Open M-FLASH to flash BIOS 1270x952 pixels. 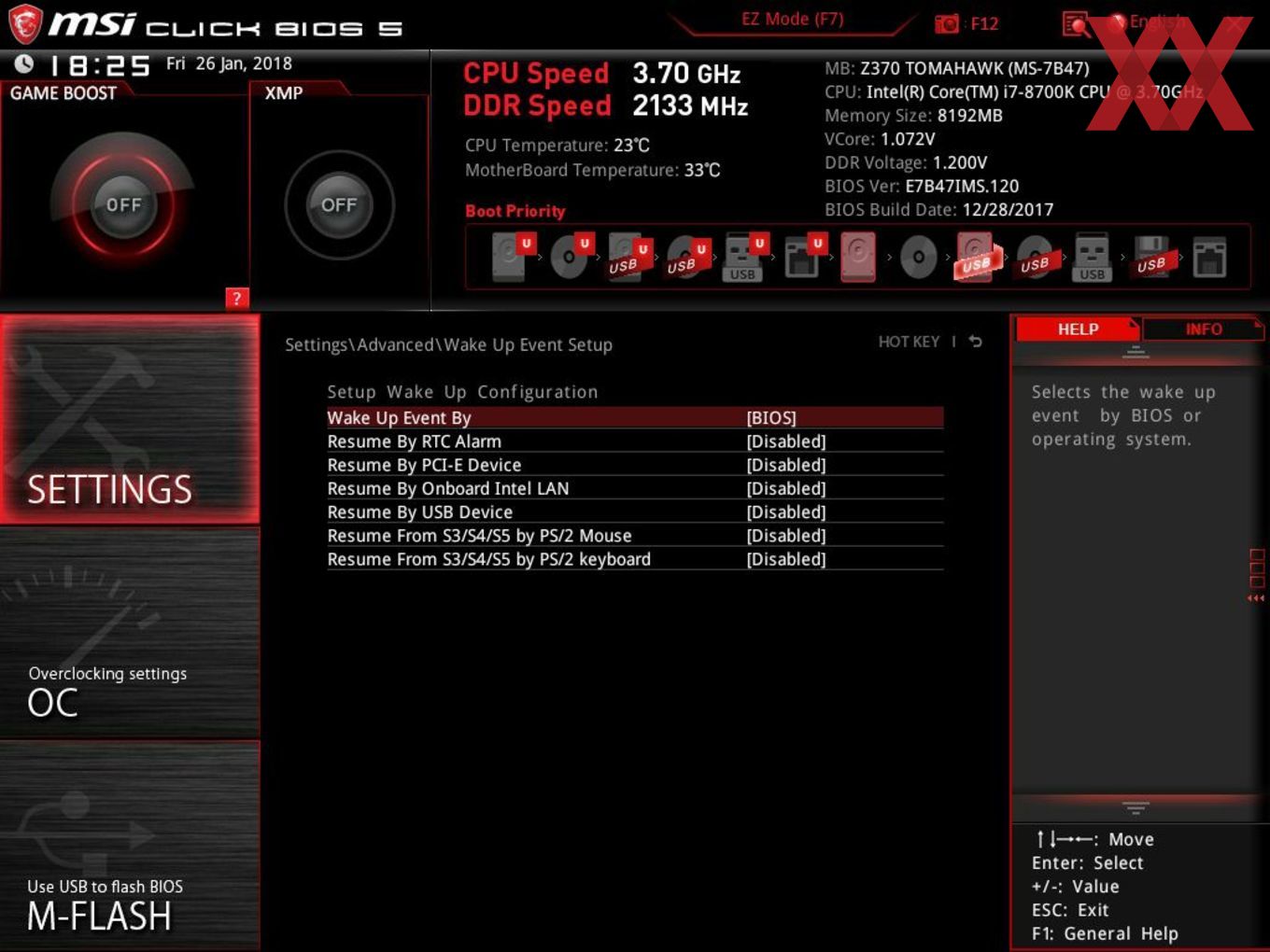130,845
